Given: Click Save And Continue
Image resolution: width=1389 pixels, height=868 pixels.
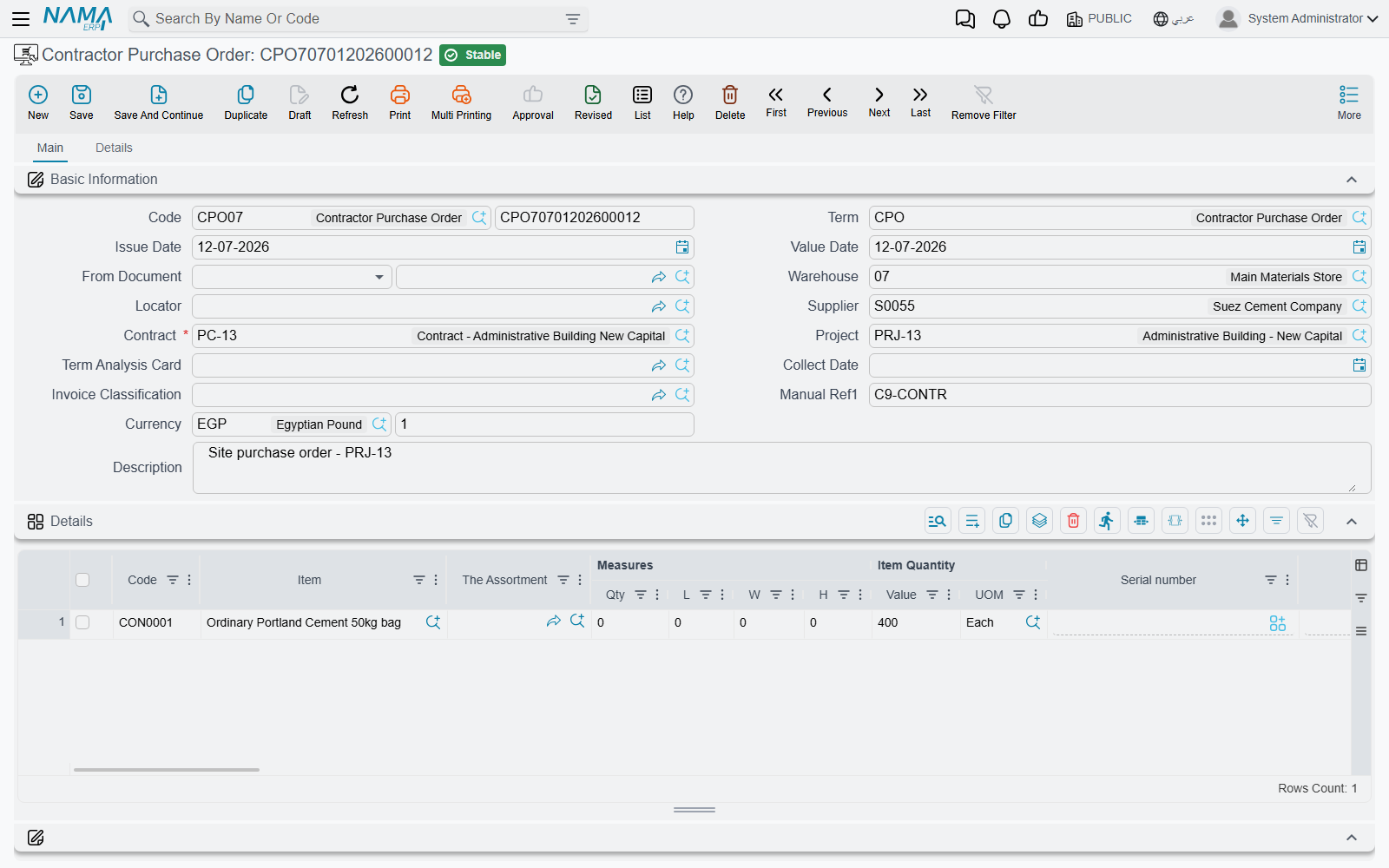Looking at the screenshot, I should point(159,102).
